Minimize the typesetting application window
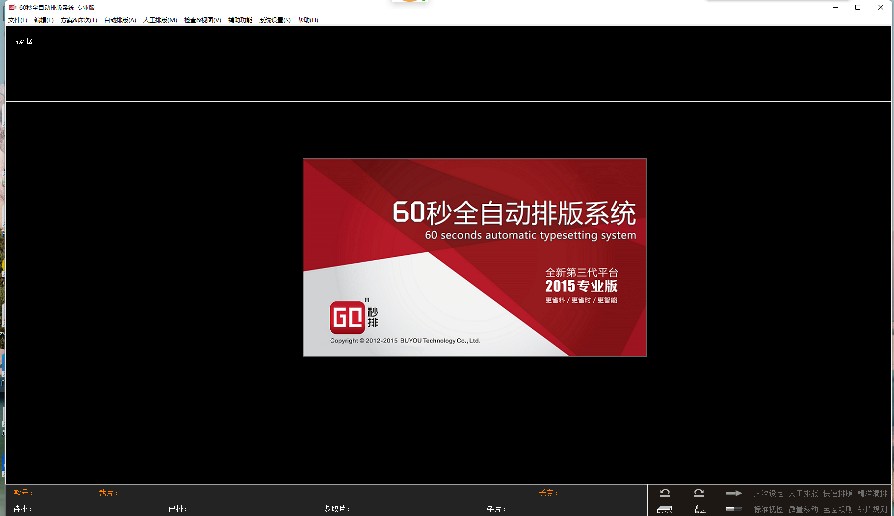This screenshot has width=894, height=516. point(836,7)
